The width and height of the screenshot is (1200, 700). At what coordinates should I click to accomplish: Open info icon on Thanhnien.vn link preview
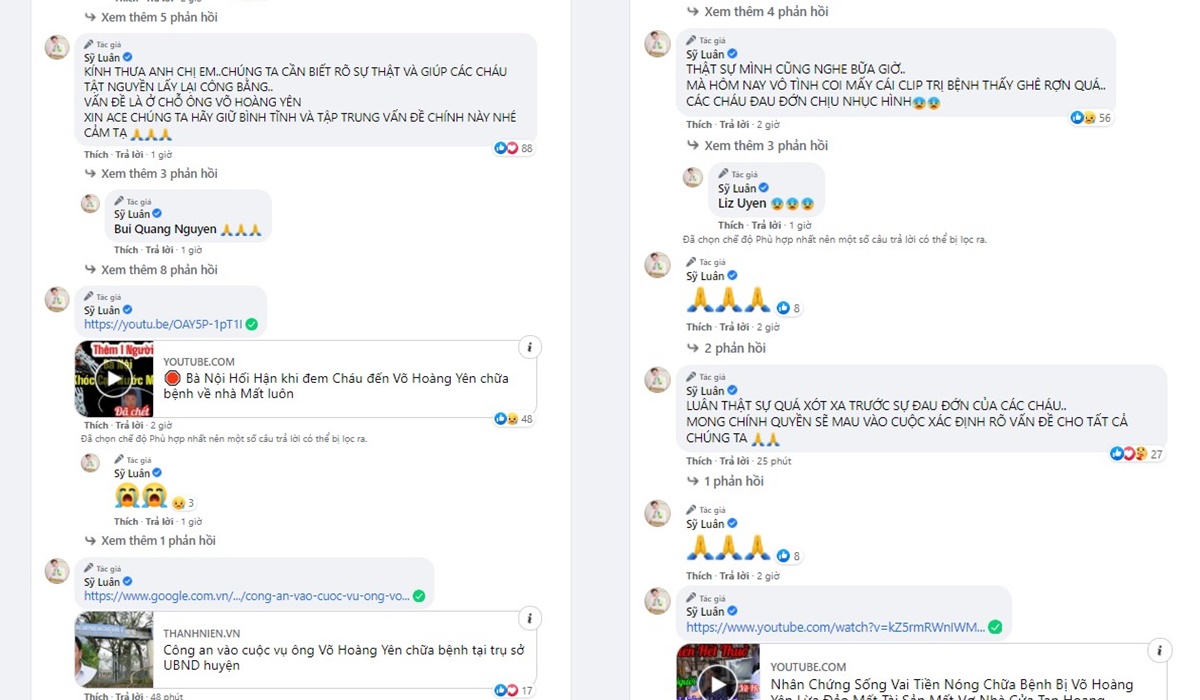(530, 618)
